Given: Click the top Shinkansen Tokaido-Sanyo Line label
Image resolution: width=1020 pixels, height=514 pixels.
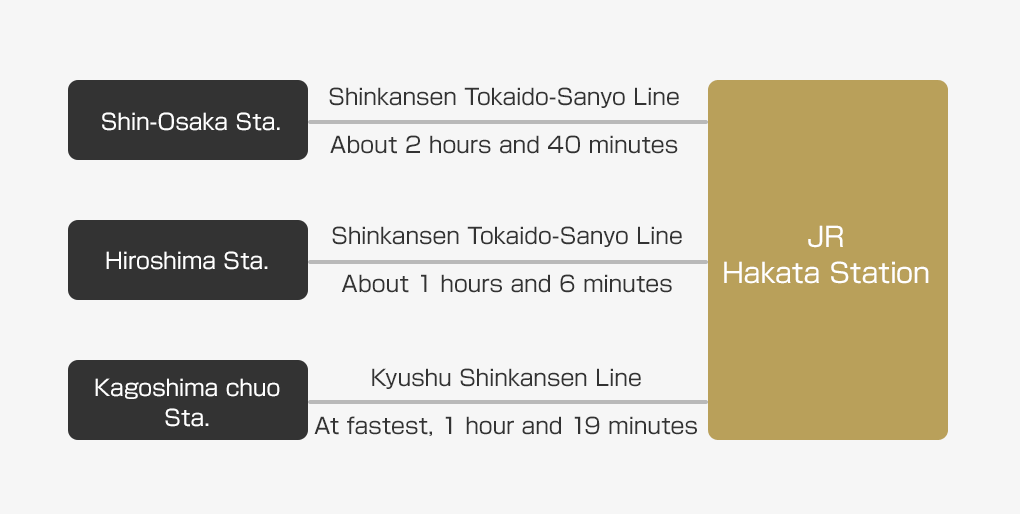Looking at the screenshot, I should (x=504, y=97).
